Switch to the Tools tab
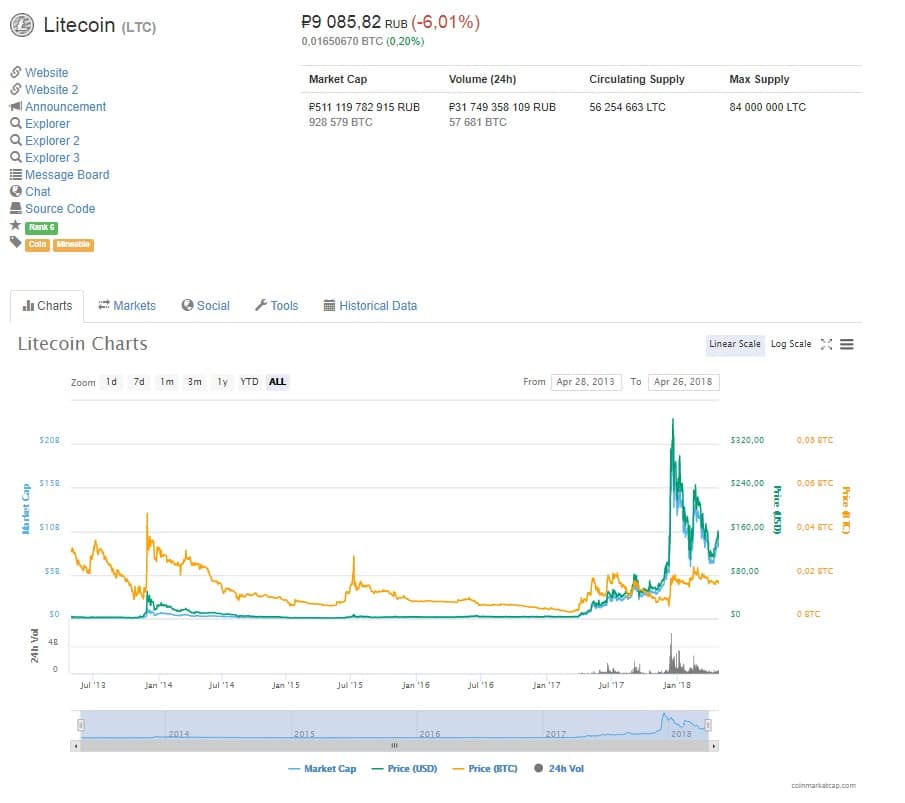905x803 pixels. pyautogui.click(x=276, y=306)
